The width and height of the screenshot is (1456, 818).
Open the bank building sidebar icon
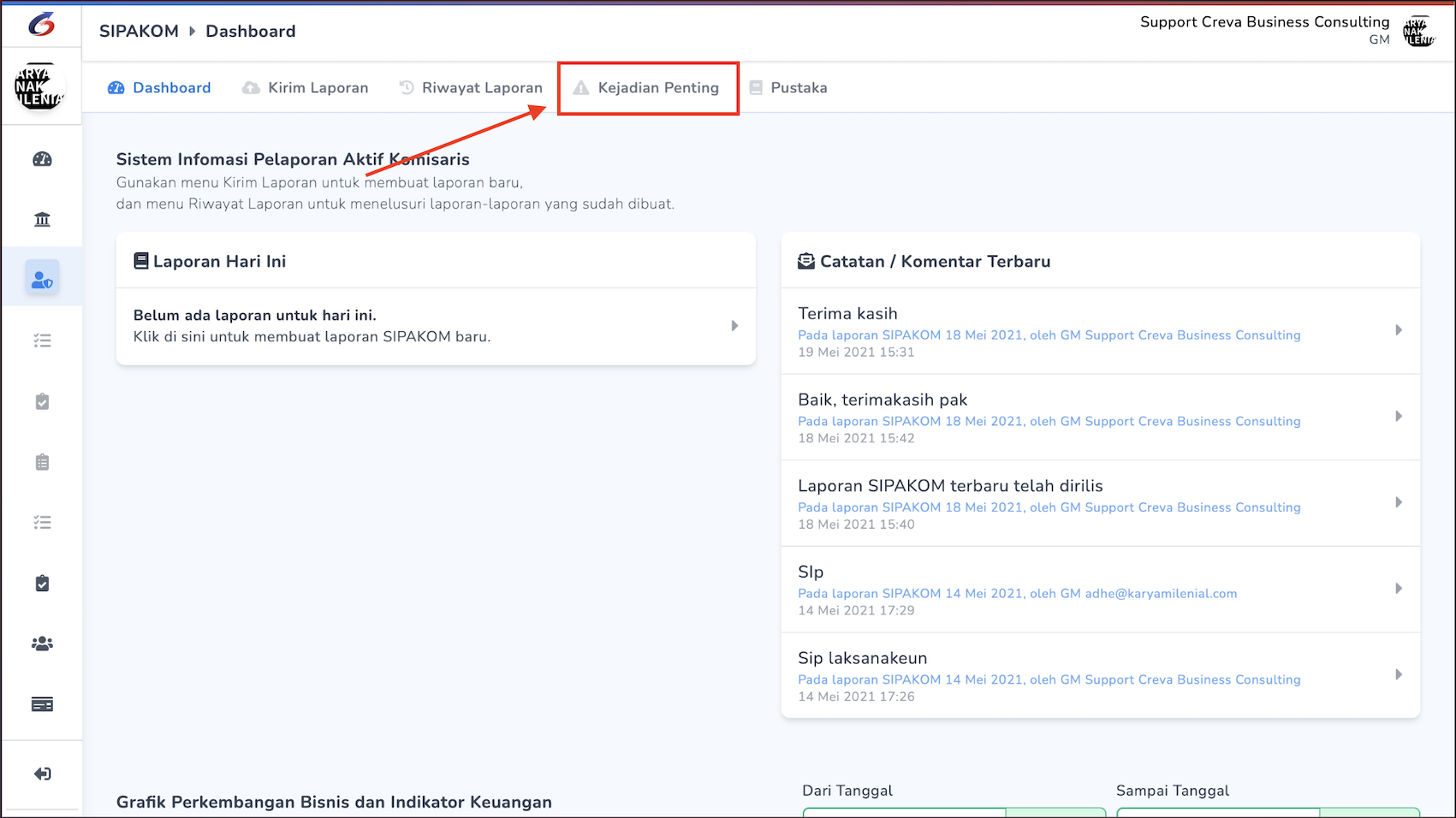(x=42, y=220)
